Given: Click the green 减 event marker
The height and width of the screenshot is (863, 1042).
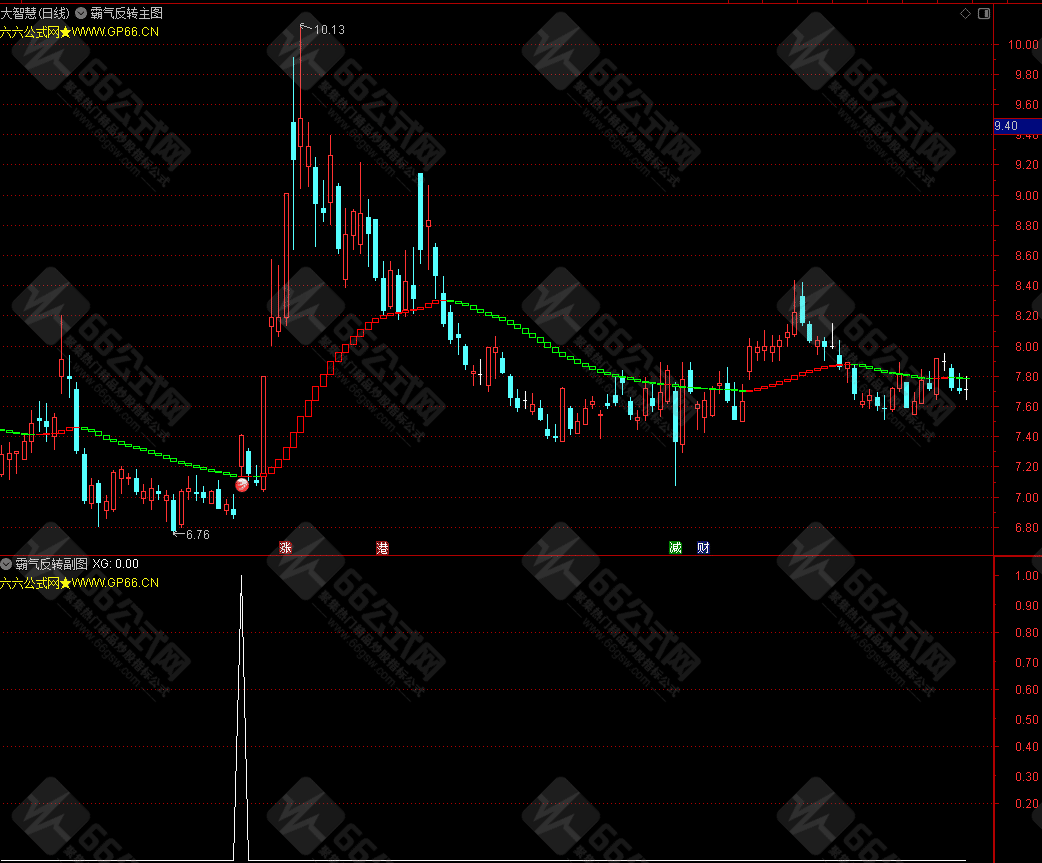Looking at the screenshot, I should [x=675, y=547].
